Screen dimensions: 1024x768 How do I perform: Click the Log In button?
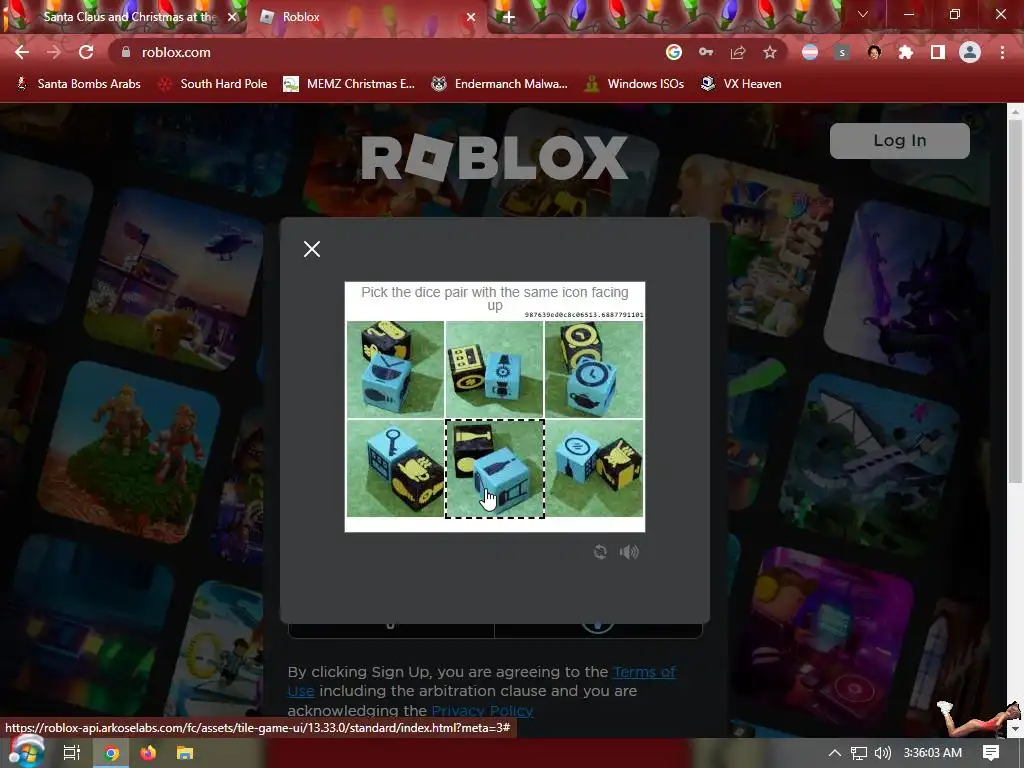pos(899,140)
